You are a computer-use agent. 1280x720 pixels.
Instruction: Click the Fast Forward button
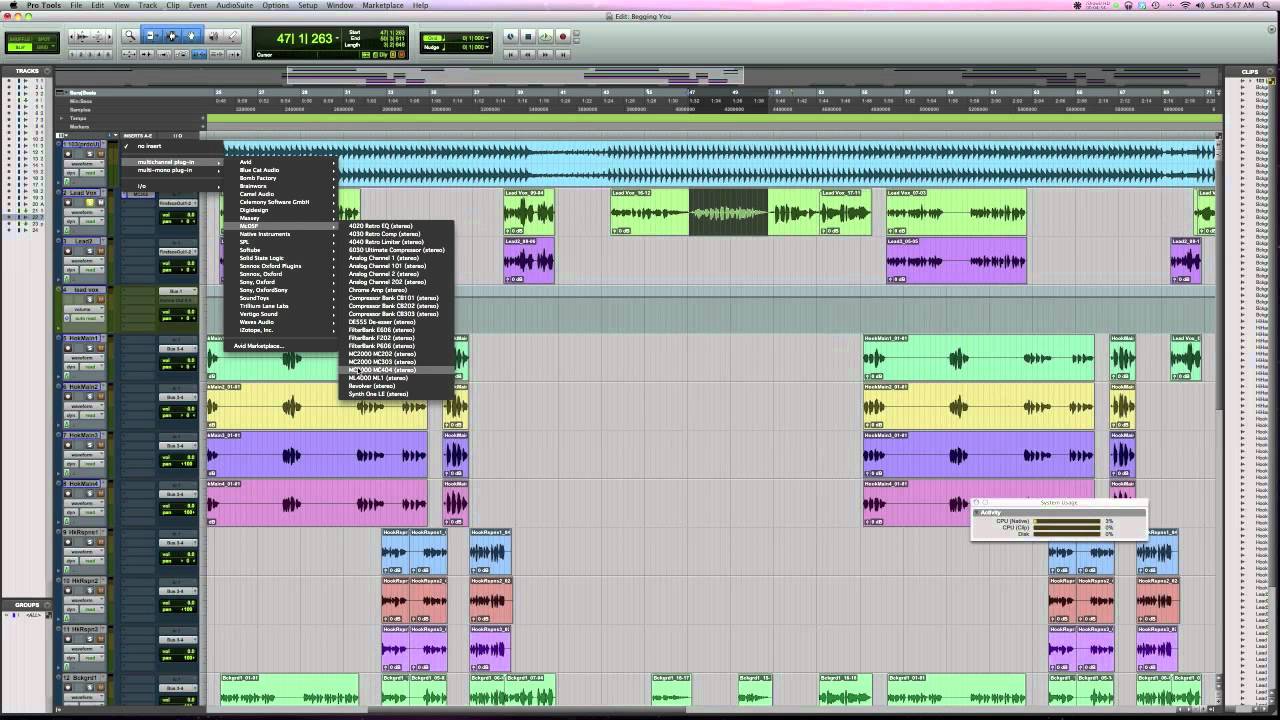(x=545, y=55)
